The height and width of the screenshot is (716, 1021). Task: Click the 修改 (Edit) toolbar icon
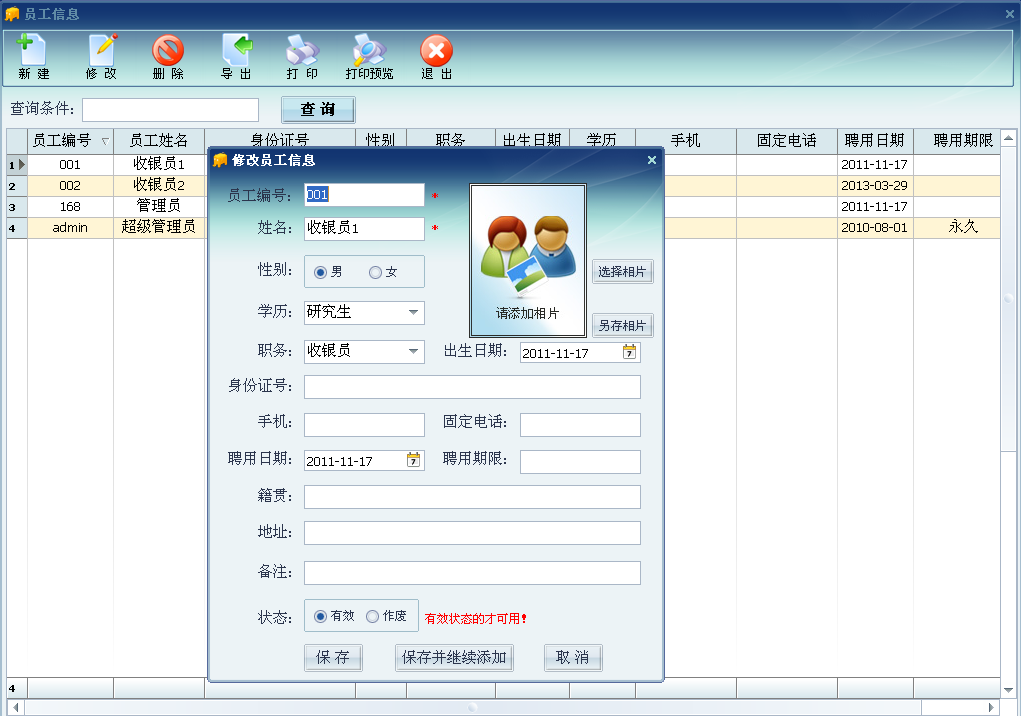tap(101, 56)
